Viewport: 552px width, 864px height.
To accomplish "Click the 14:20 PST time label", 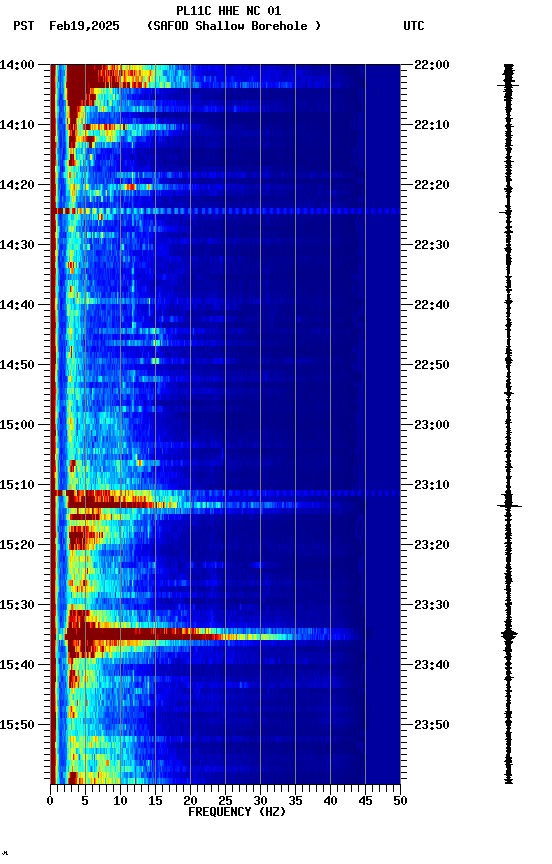I will [x=17, y=185].
